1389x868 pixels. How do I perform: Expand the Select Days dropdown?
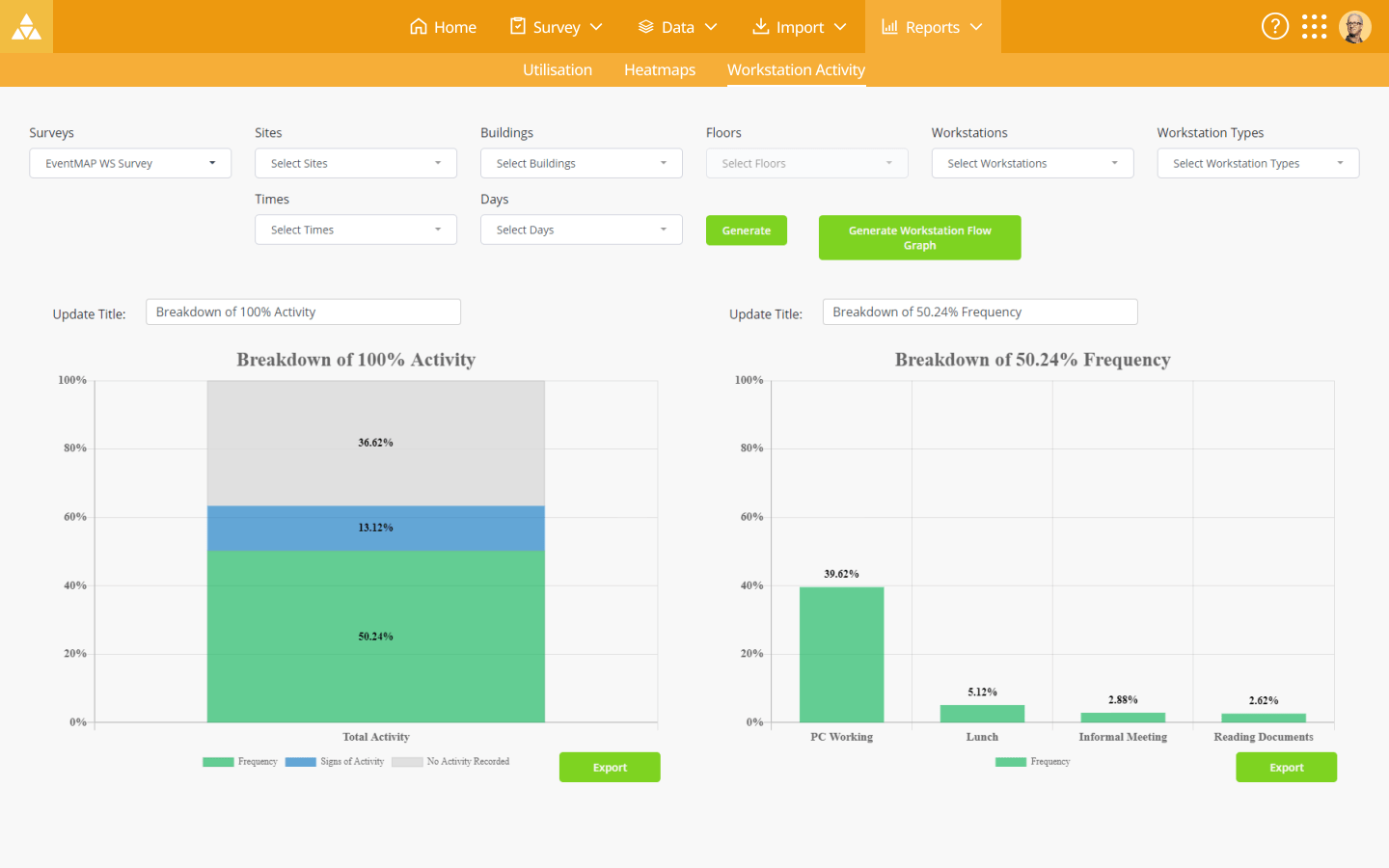point(582,230)
